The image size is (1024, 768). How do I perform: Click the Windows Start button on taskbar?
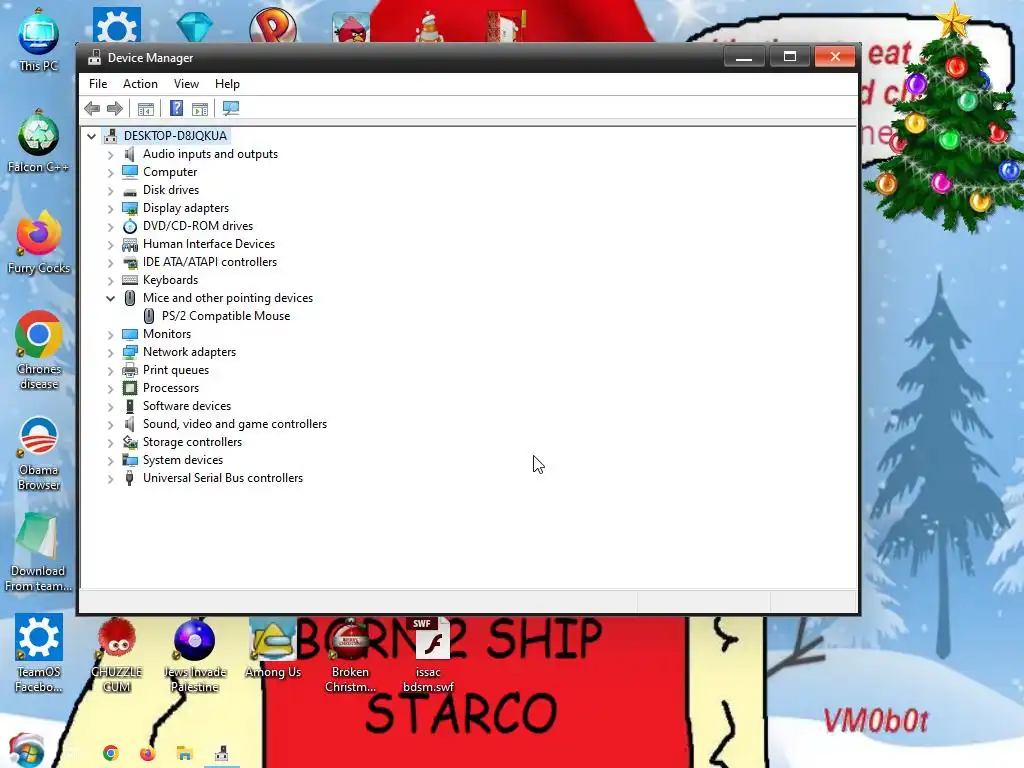click(x=26, y=751)
